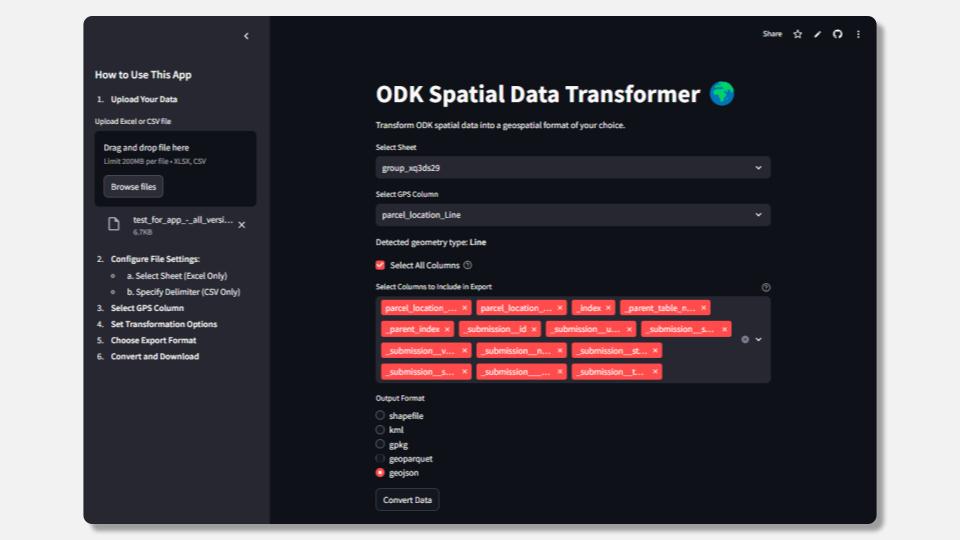Click step 4 Set Transformation Options
Viewport: 960px width, 540px height.
[x=164, y=324]
